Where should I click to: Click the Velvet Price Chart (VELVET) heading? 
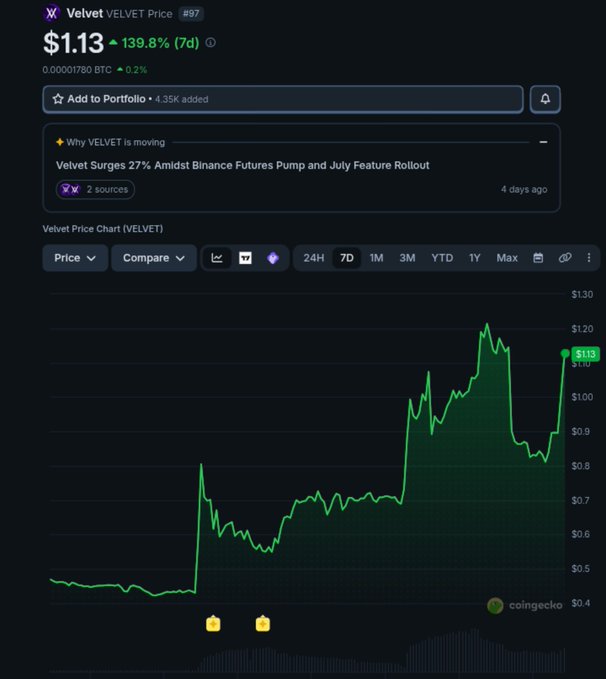[103, 229]
